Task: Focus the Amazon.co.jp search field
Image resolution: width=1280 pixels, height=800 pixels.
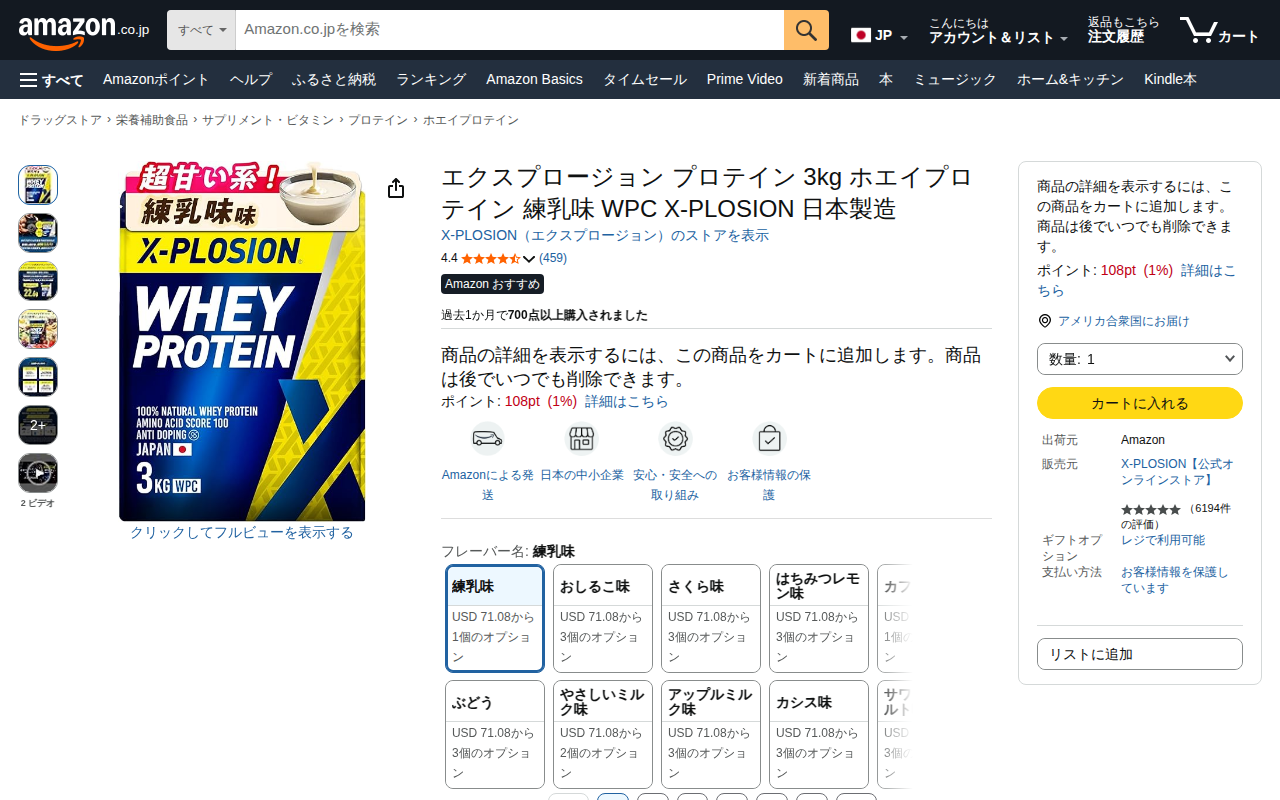Action: [x=510, y=30]
